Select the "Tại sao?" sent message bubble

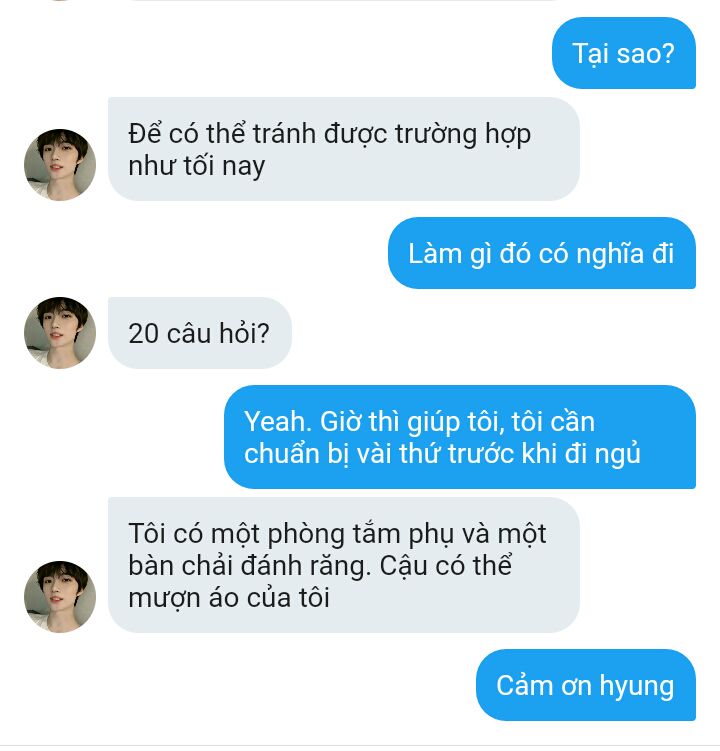coord(624,53)
